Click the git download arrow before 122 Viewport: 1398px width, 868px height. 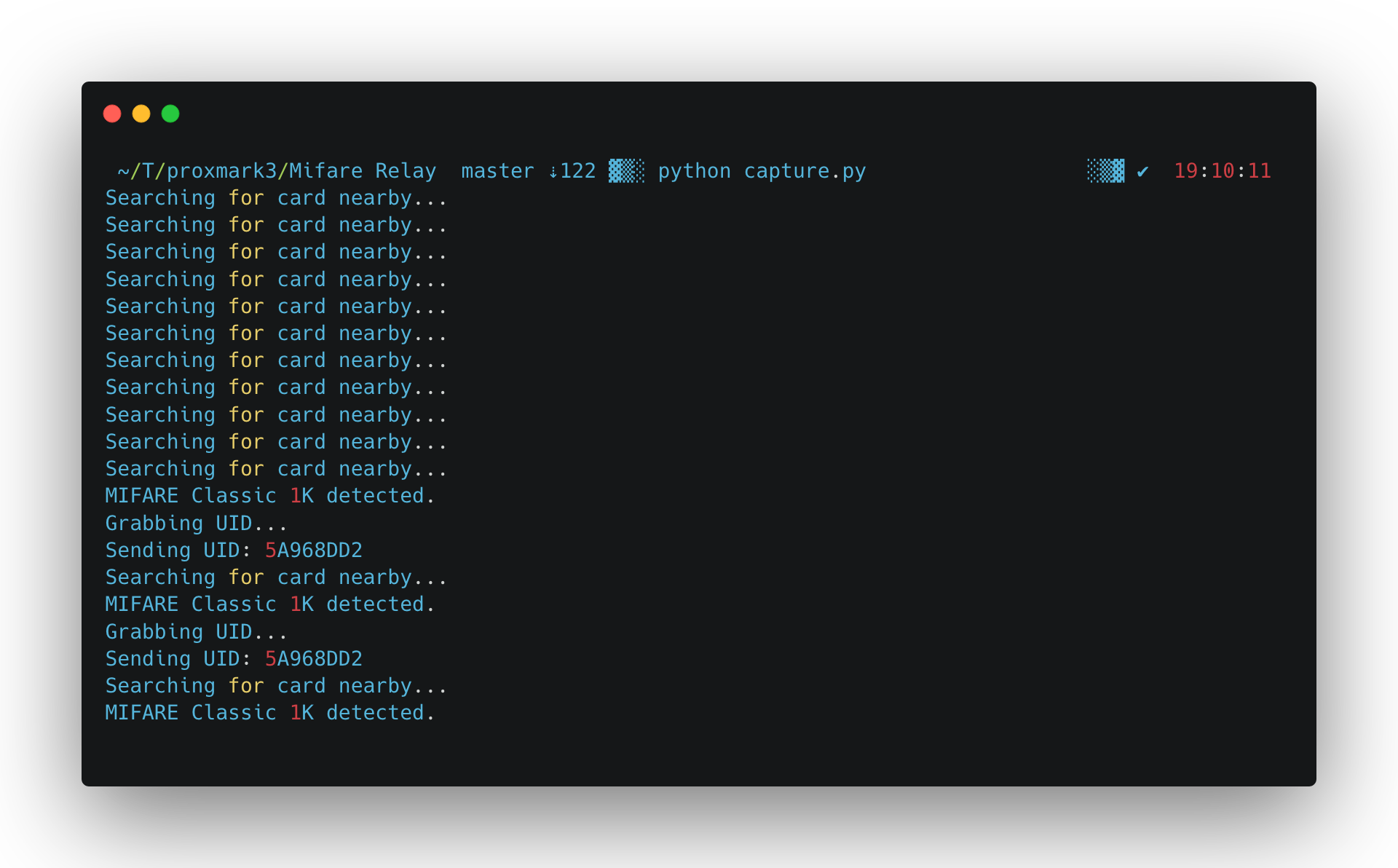click(x=553, y=172)
